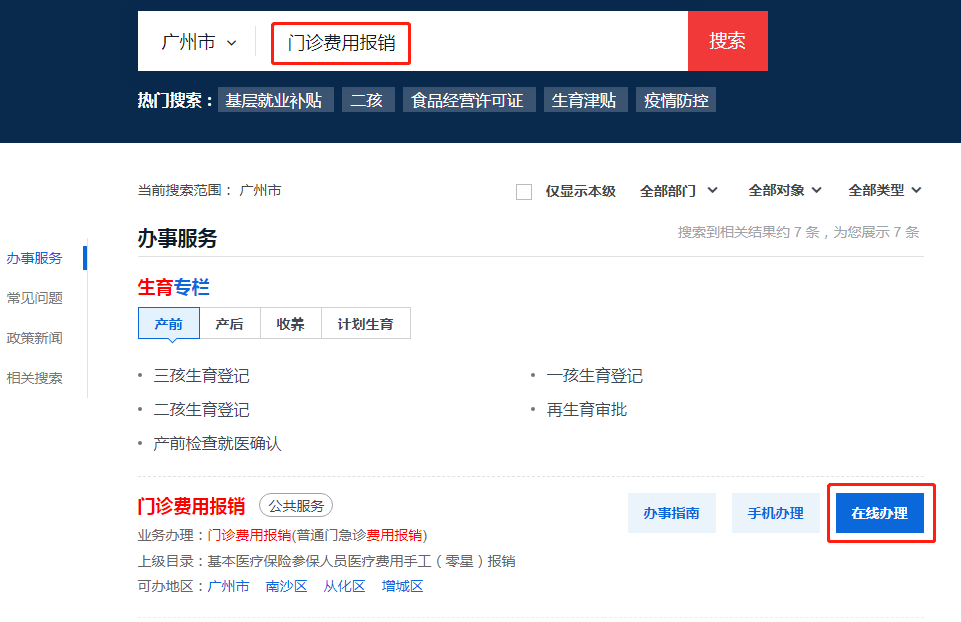Select the 南沙区 district link

tap(286, 586)
